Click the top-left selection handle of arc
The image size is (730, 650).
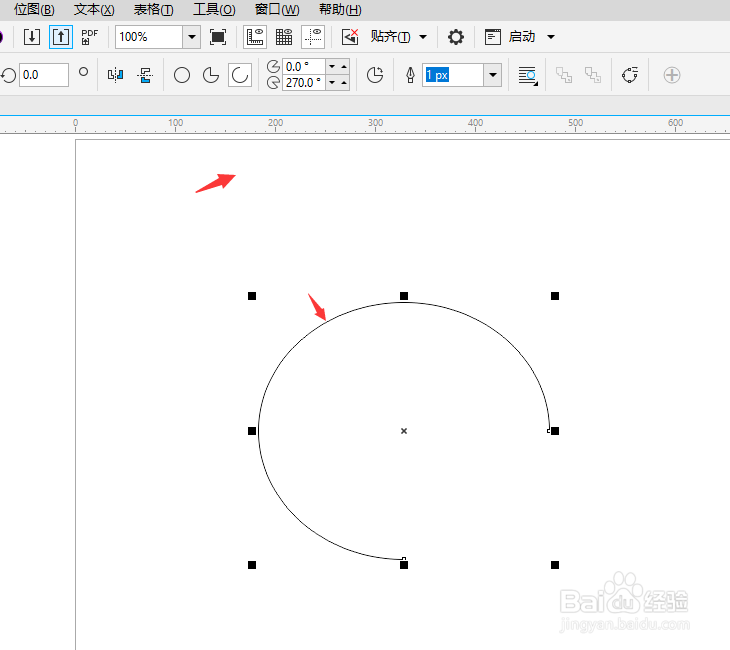(252, 296)
